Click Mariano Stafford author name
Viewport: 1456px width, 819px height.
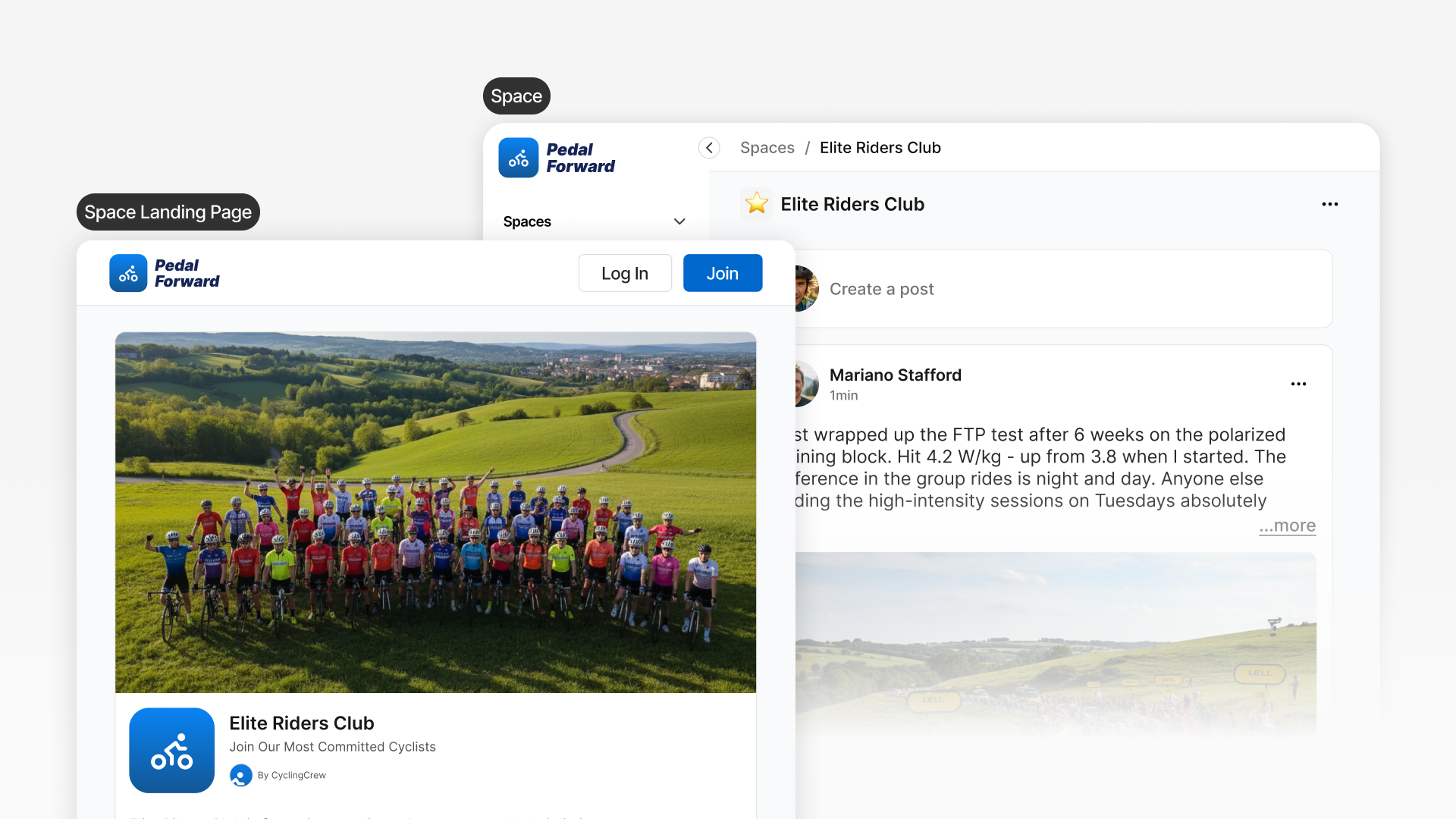(x=895, y=375)
